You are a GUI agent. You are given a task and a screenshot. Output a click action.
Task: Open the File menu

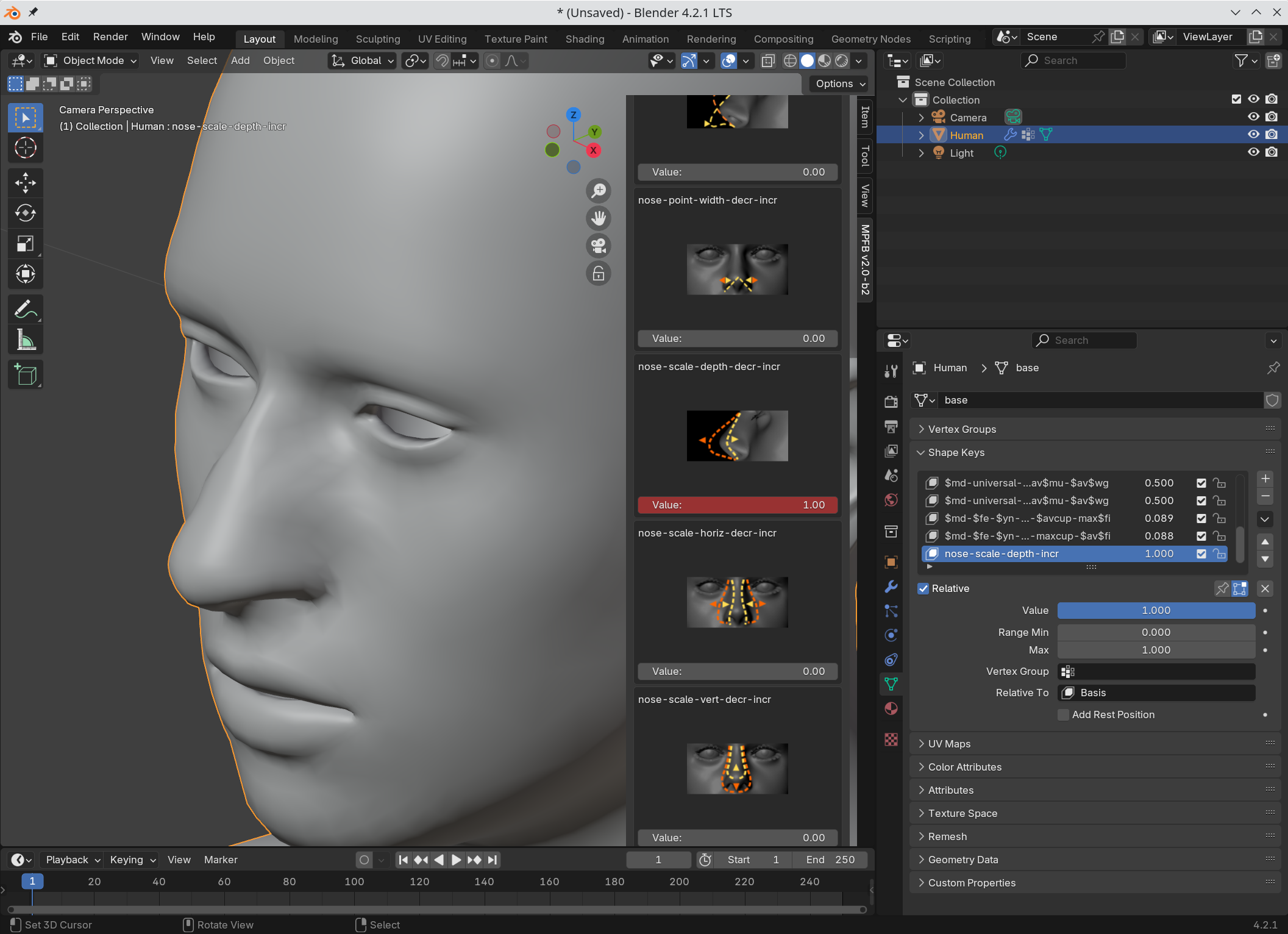click(39, 37)
